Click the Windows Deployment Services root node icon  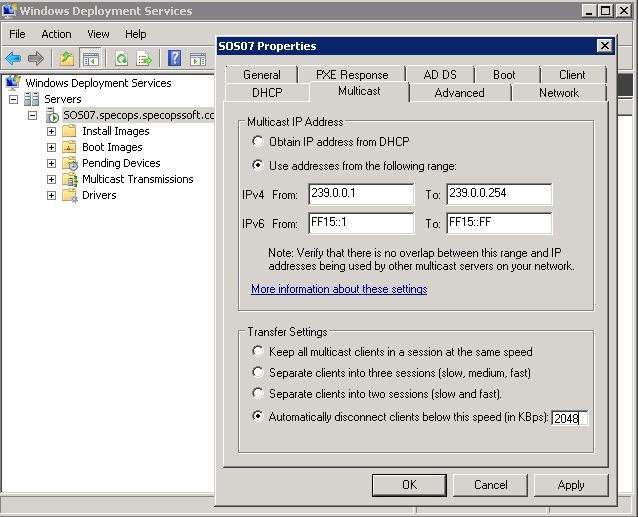tap(13, 83)
